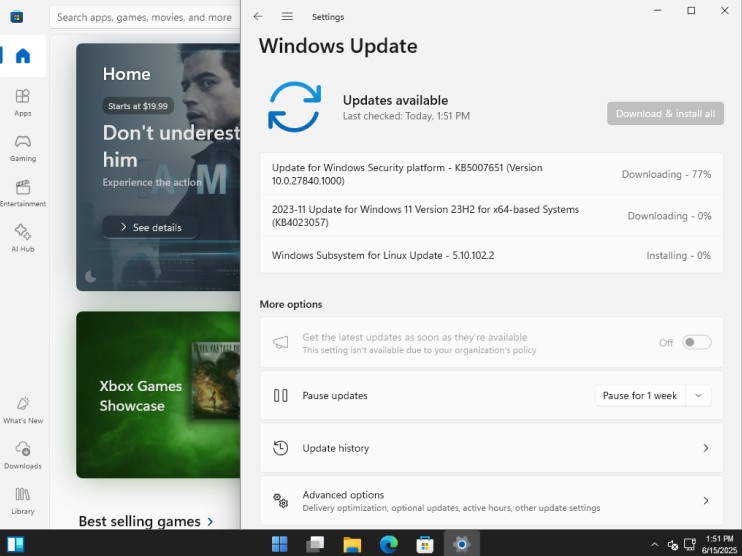Click Starts at $19.99 badge

(138, 106)
